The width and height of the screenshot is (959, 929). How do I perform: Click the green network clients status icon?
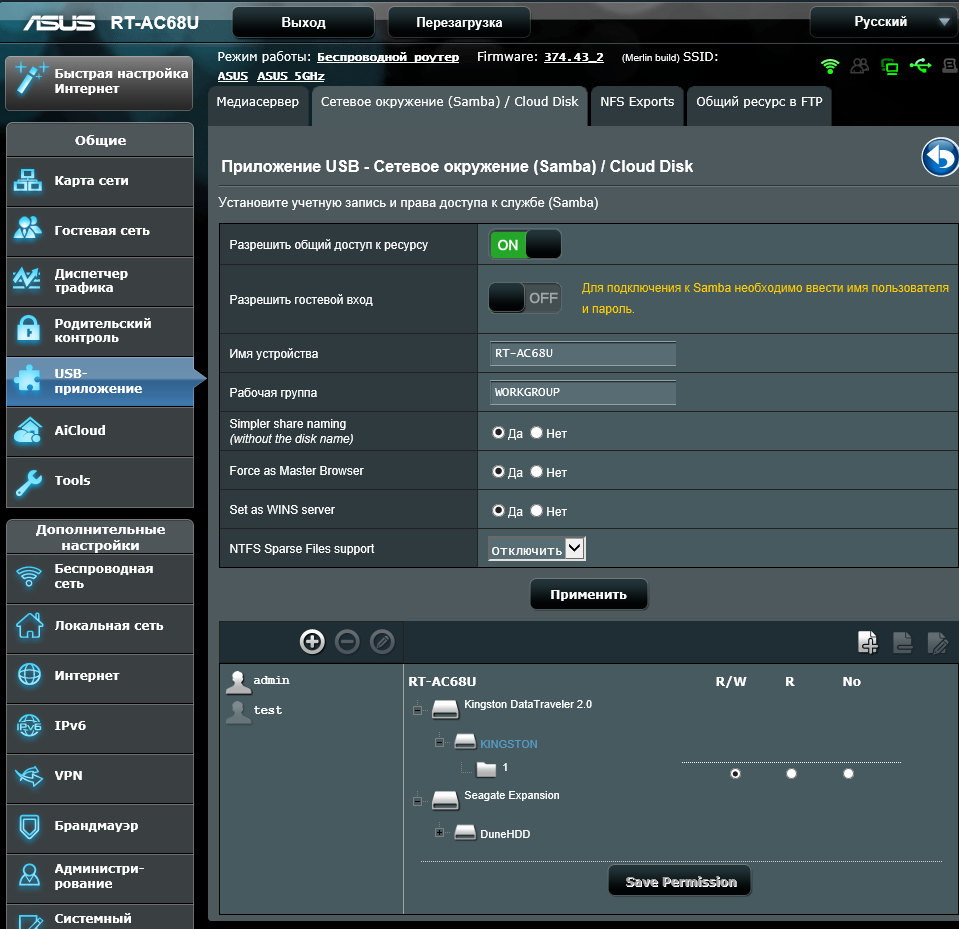tap(889, 66)
